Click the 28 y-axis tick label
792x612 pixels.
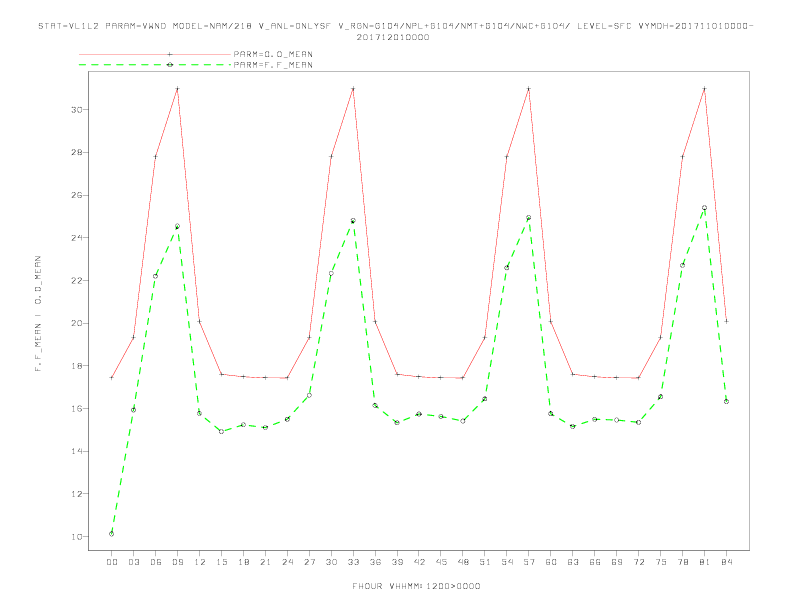76,152
